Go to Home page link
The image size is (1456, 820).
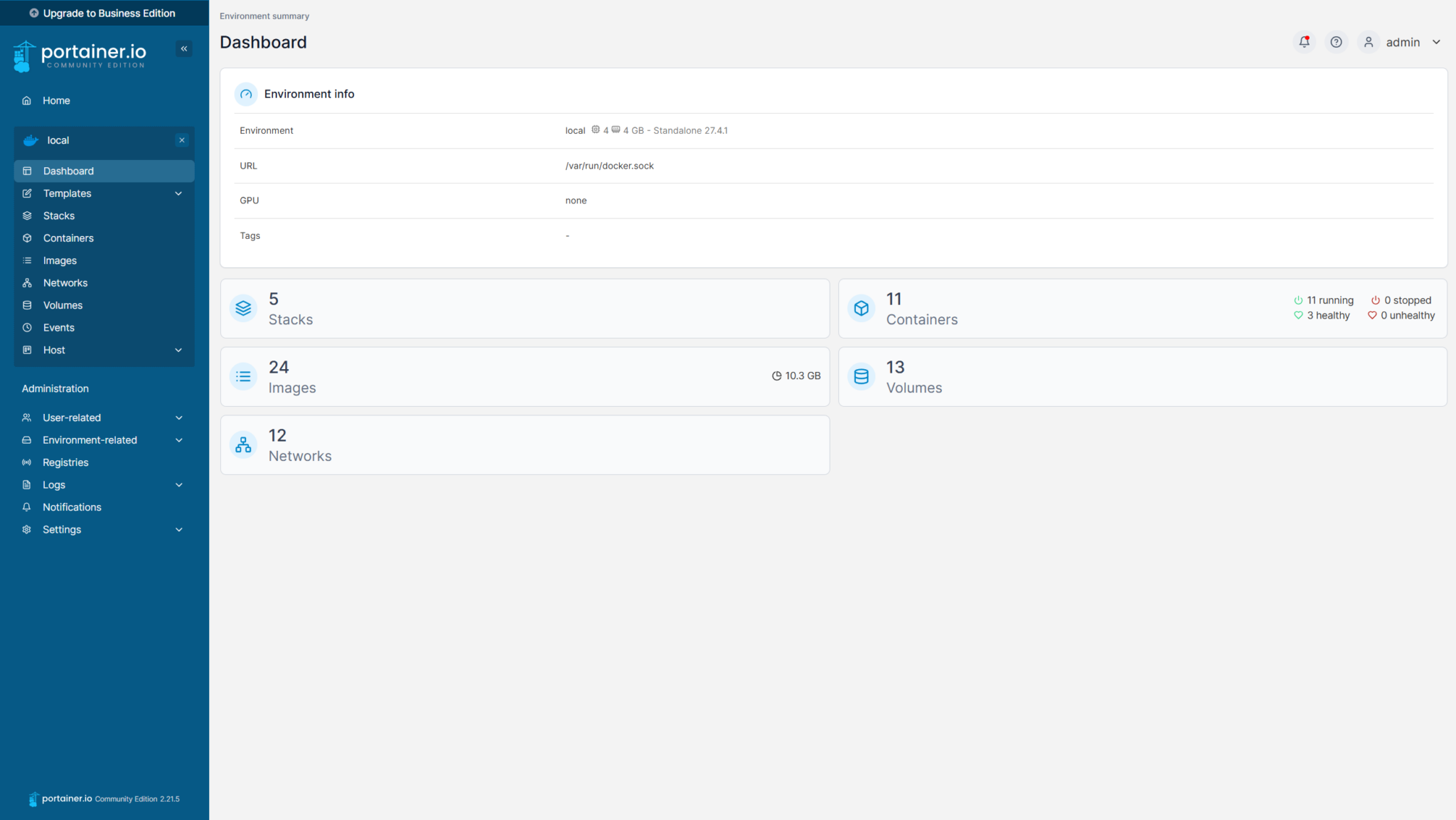click(x=55, y=100)
